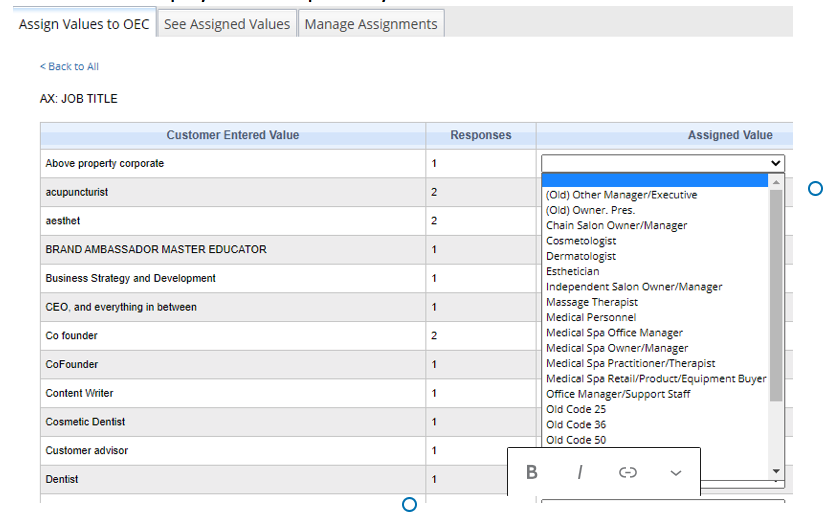Screen dimensions: 825x519
Task: Open Assigned Value dropdown for Above property corporate
Action: 663,163
